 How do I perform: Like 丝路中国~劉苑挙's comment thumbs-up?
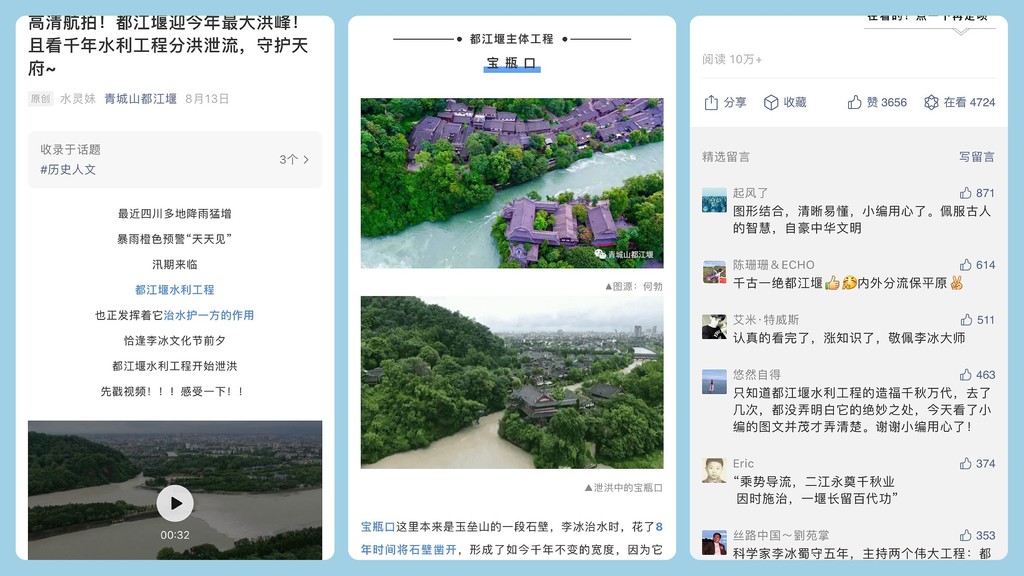(x=966, y=536)
